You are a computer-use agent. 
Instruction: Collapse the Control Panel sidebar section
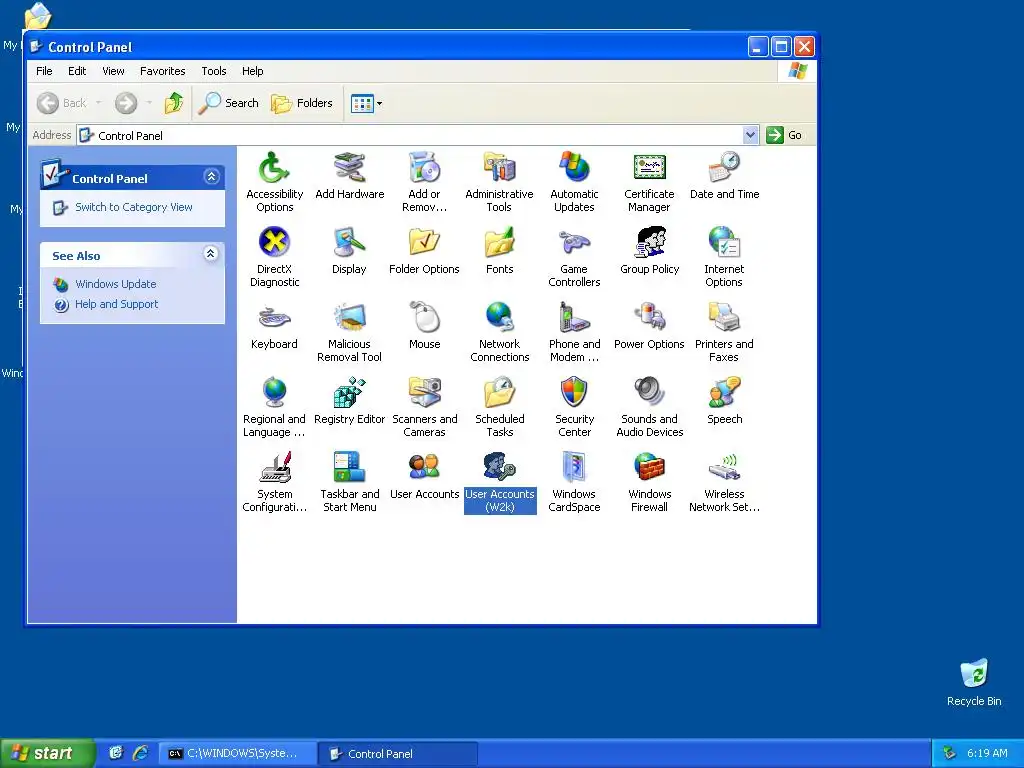211,177
